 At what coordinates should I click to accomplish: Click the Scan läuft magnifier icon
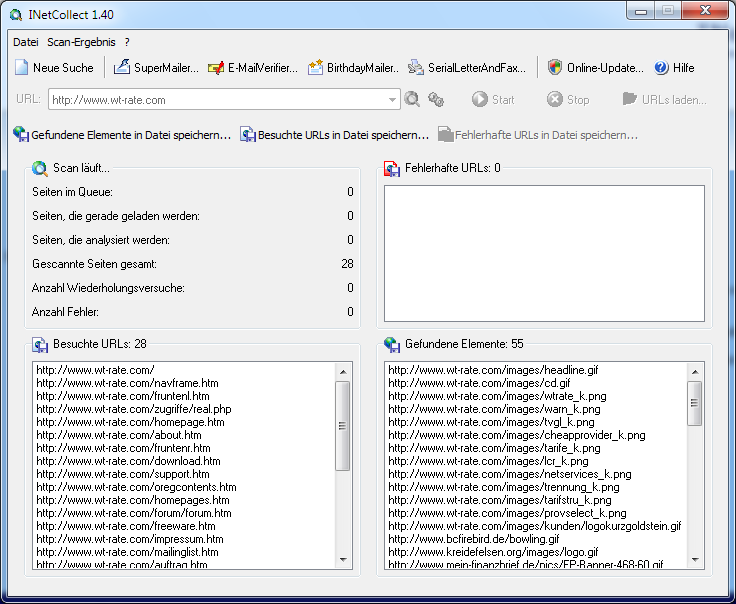(x=40, y=168)
